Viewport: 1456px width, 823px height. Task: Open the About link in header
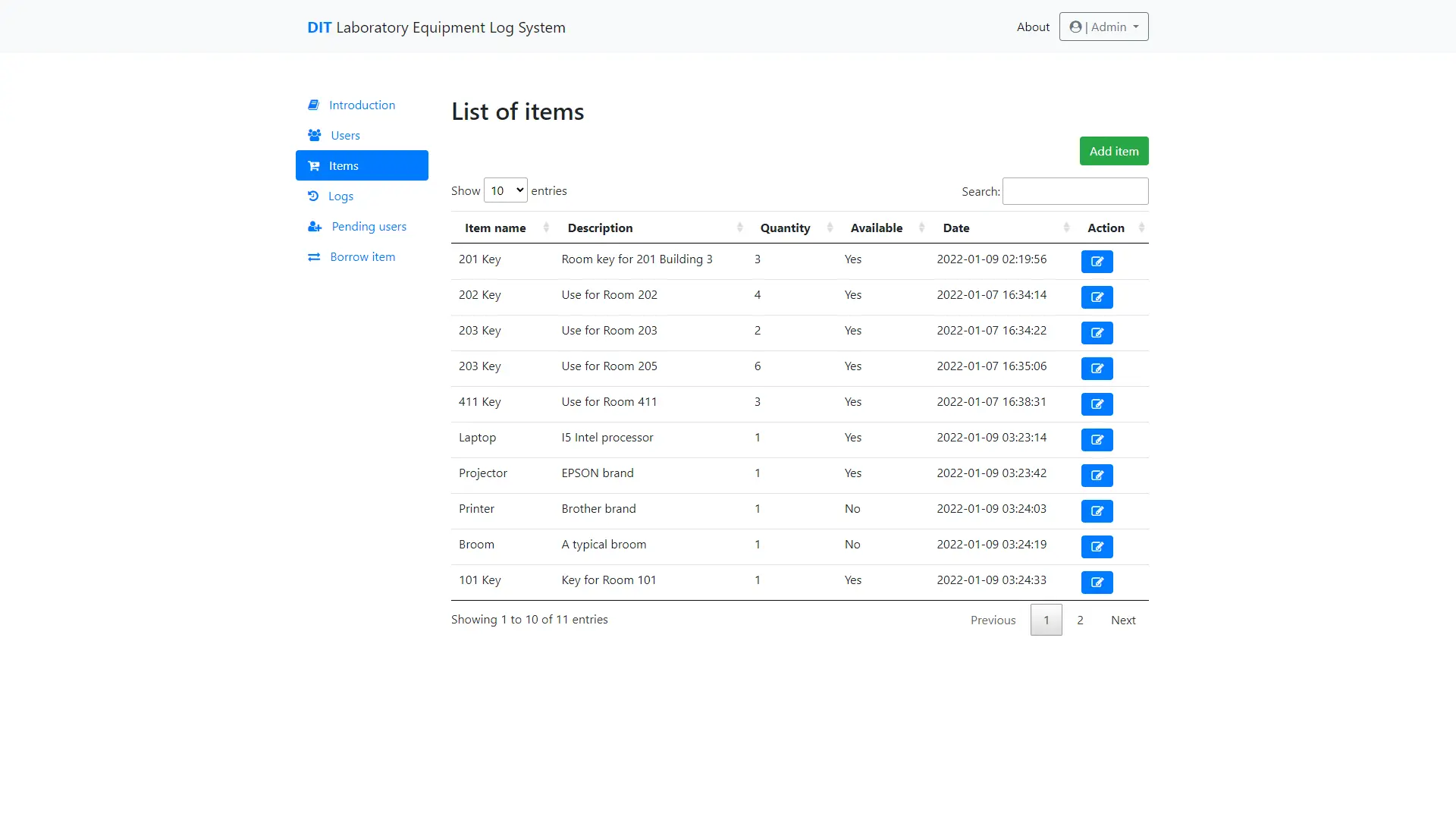pos(1033,27)
